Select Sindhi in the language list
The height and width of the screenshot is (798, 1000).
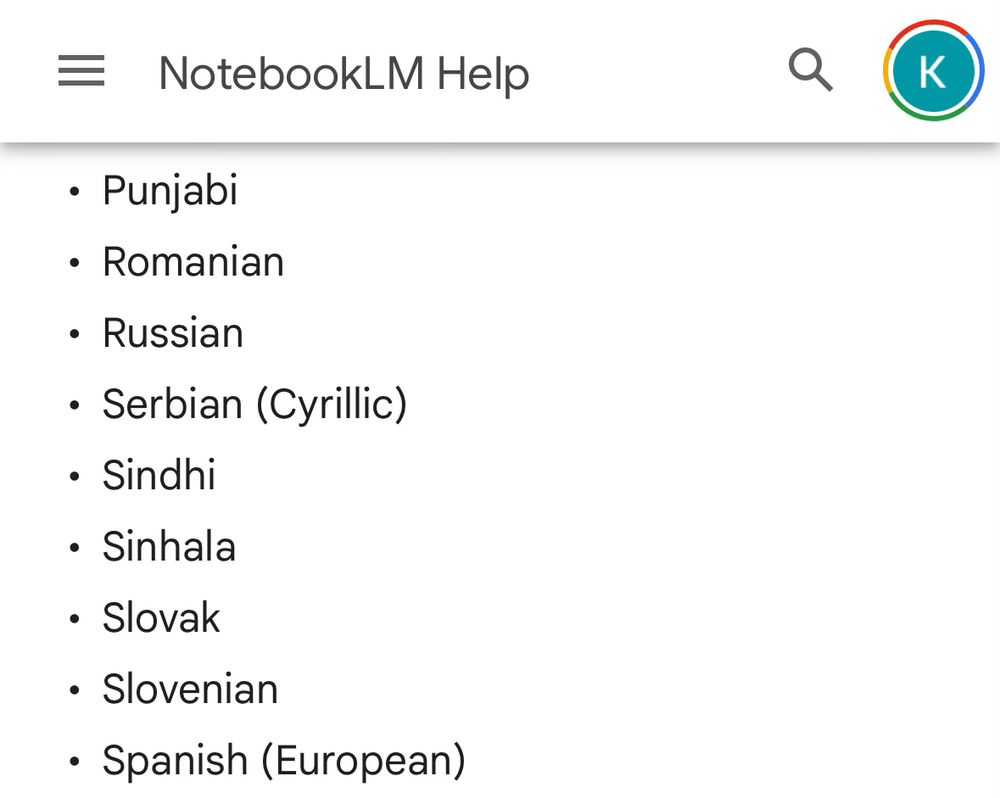tap(159, 475)
